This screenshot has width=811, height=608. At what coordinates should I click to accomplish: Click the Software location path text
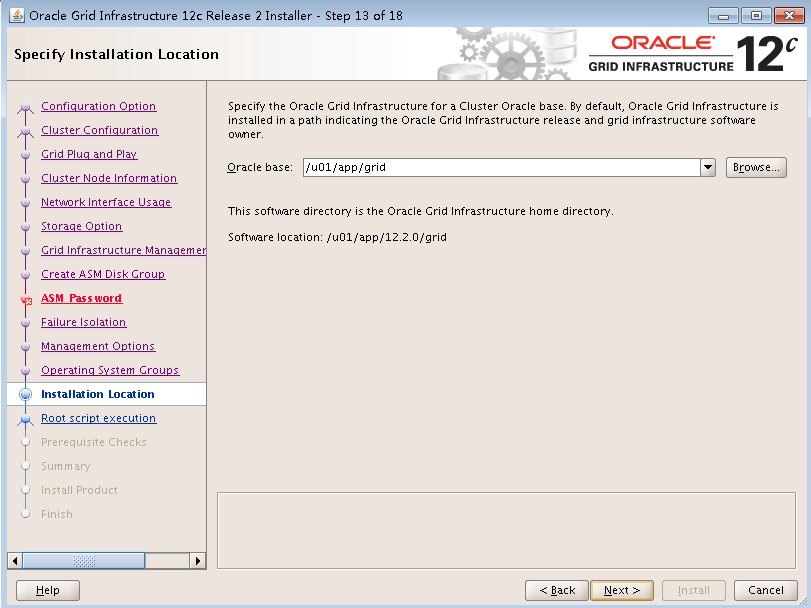coord(387,237)
